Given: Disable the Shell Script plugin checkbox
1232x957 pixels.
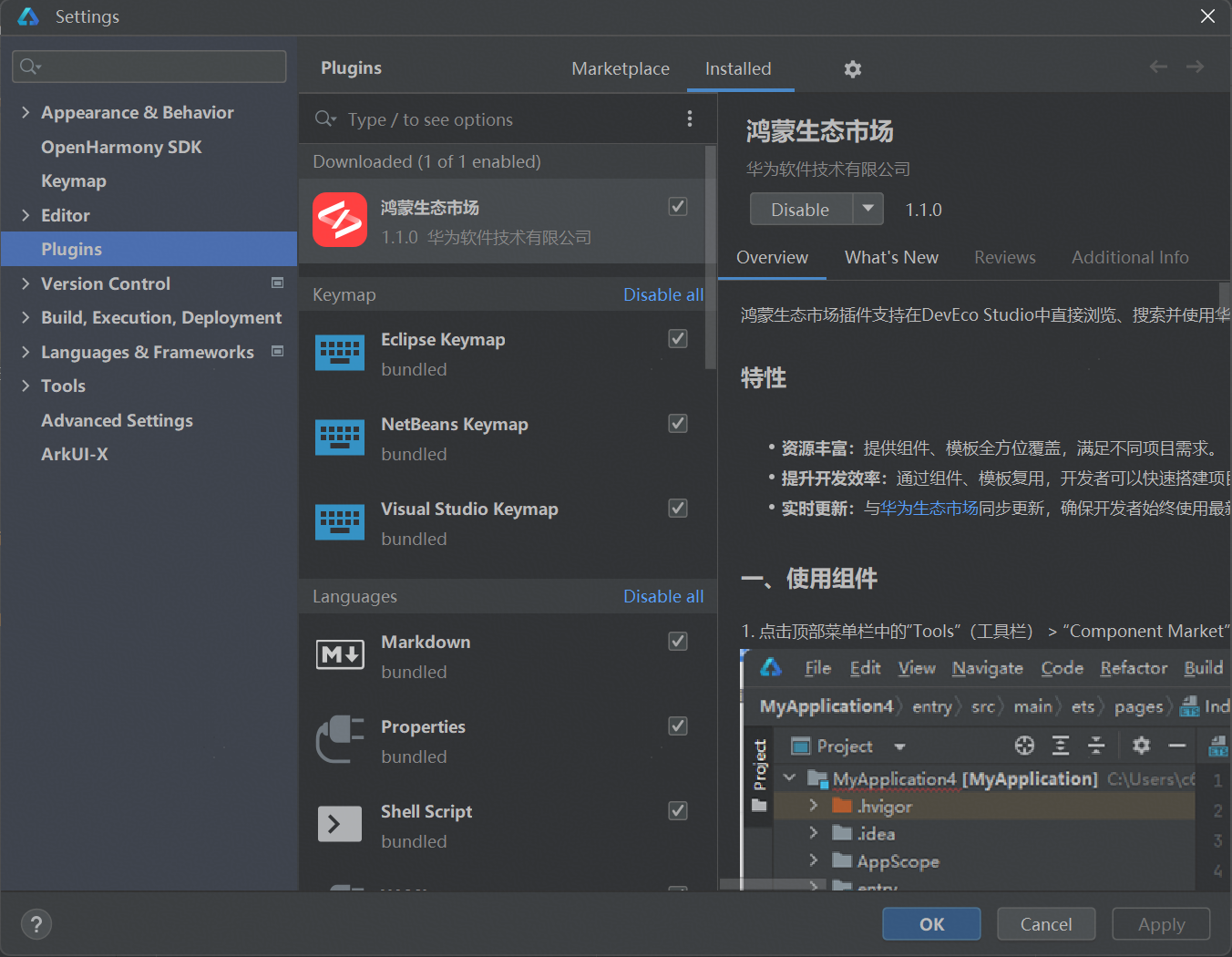Looking at the screenshot, I should 678,811.
